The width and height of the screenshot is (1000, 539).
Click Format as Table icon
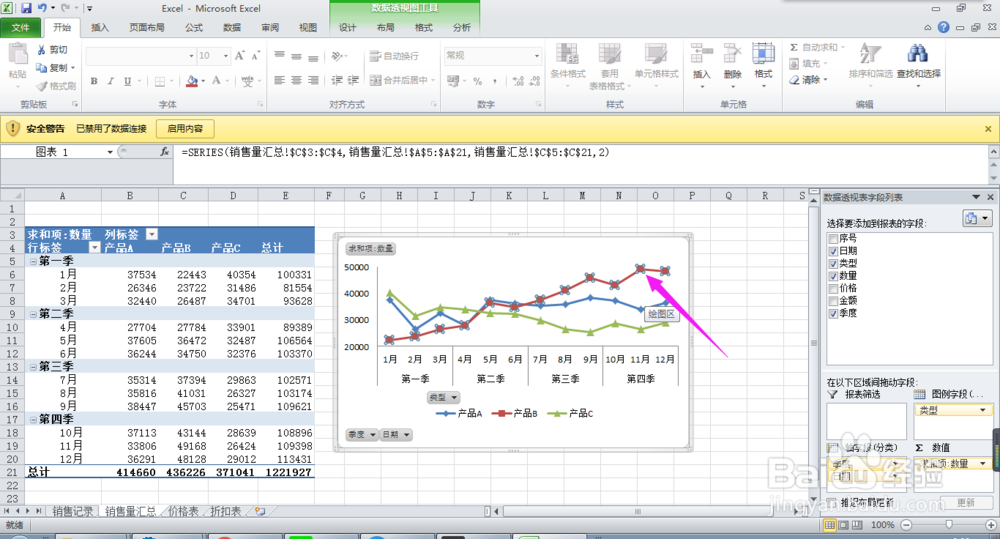(x=609, y=55)
